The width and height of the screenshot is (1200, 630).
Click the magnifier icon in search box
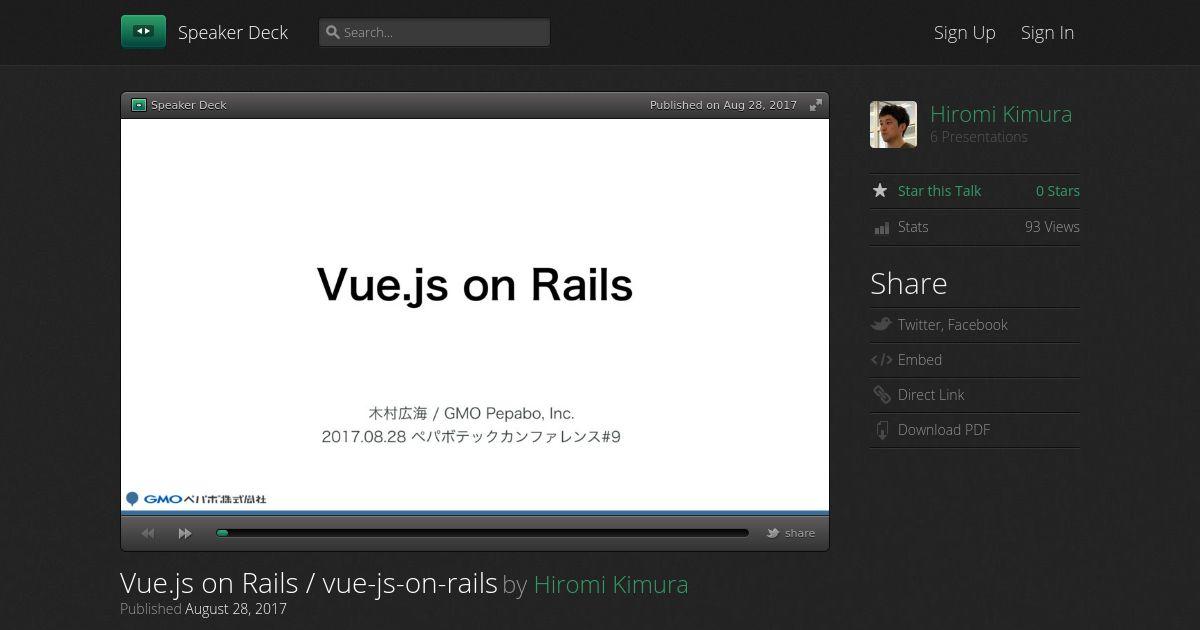333,32
